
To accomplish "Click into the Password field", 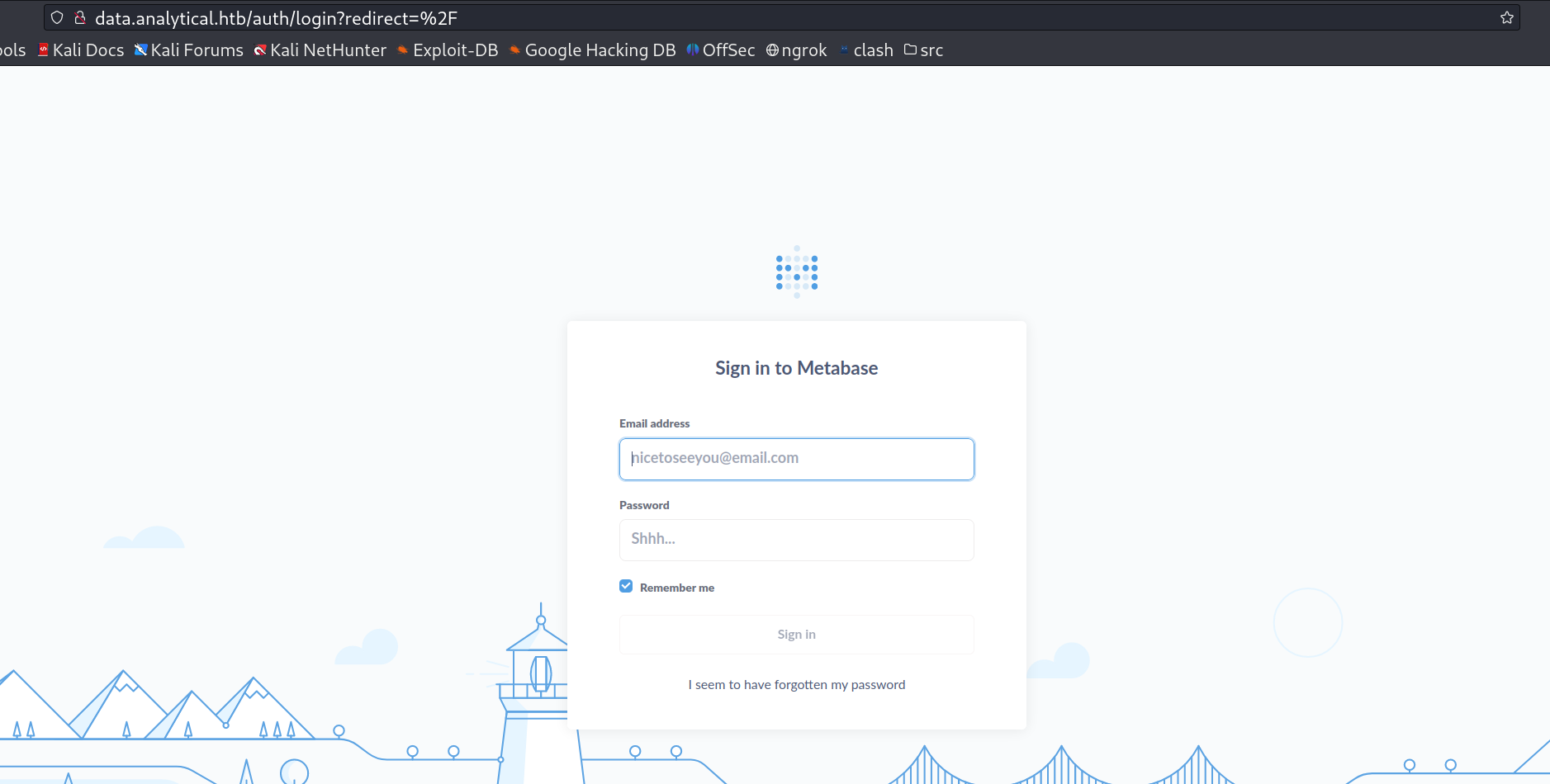I will [796, 540].
